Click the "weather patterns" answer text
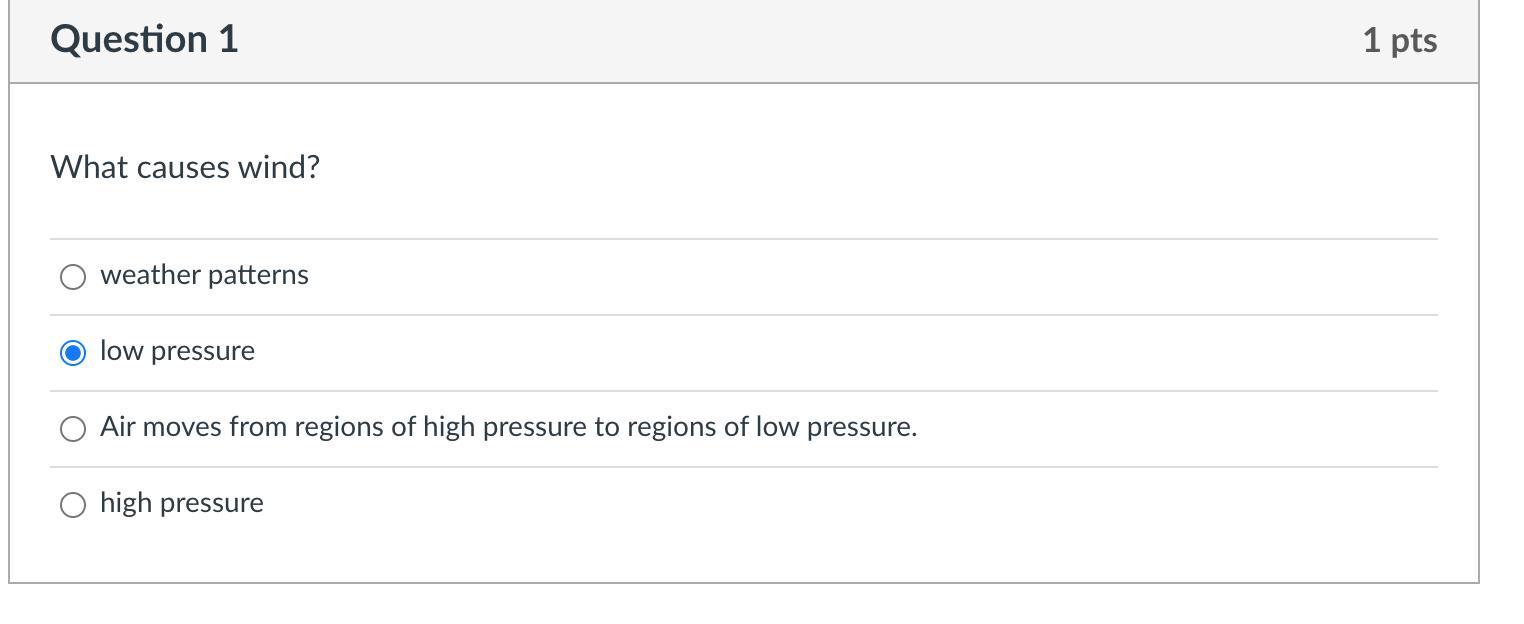1524x624 pixels. pyautogui.click(x=204, y=275)
